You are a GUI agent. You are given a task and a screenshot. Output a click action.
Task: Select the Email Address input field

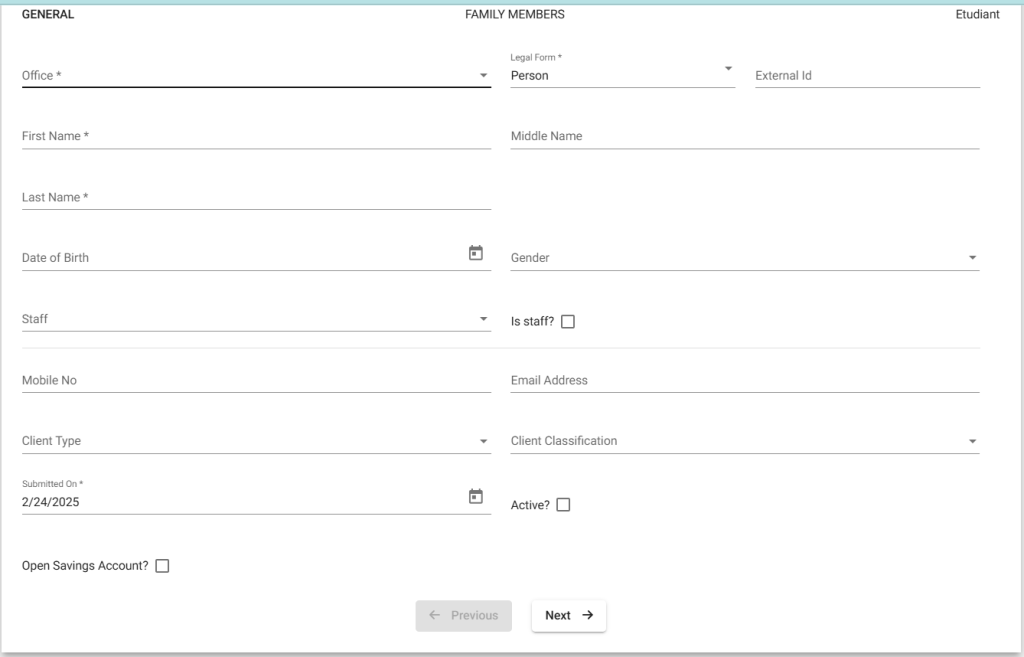click(x=700, y=380)
